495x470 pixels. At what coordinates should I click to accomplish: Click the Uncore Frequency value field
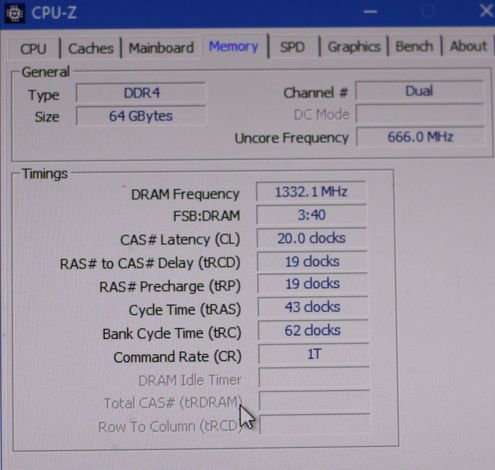[420, 137]
